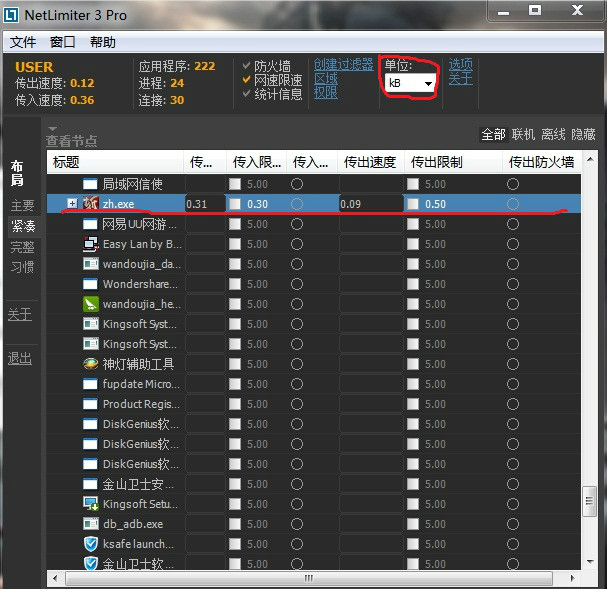Click the 创建过滤器 link
The image size is (607, 589).
[343, 65]
